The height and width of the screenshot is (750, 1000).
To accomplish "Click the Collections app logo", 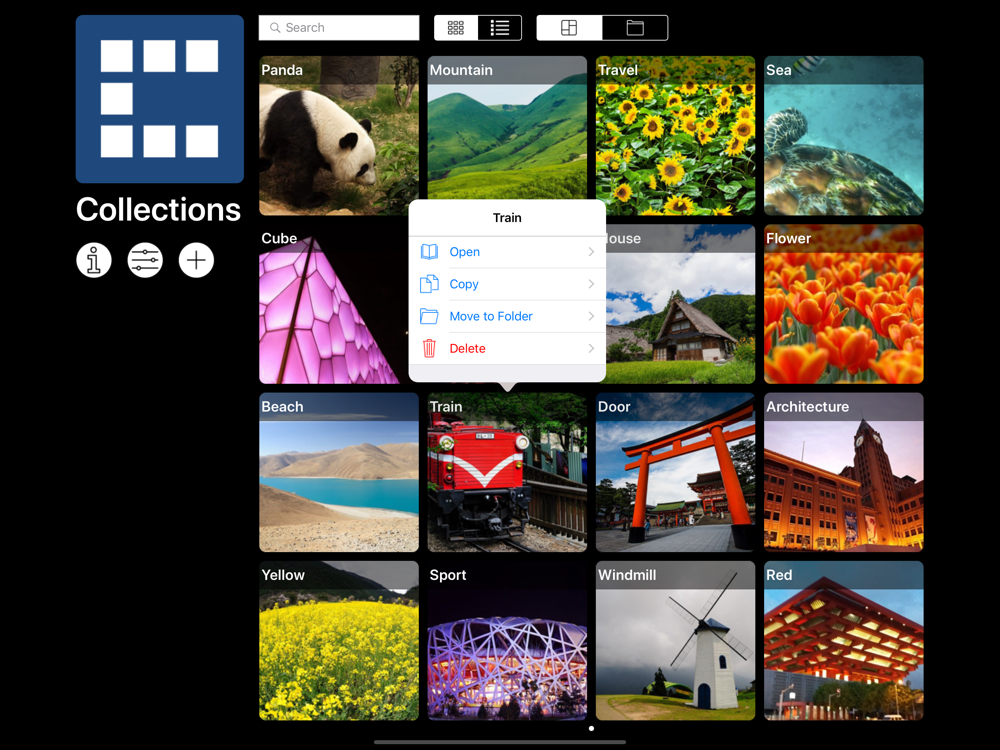I will (x=159, y=99).
